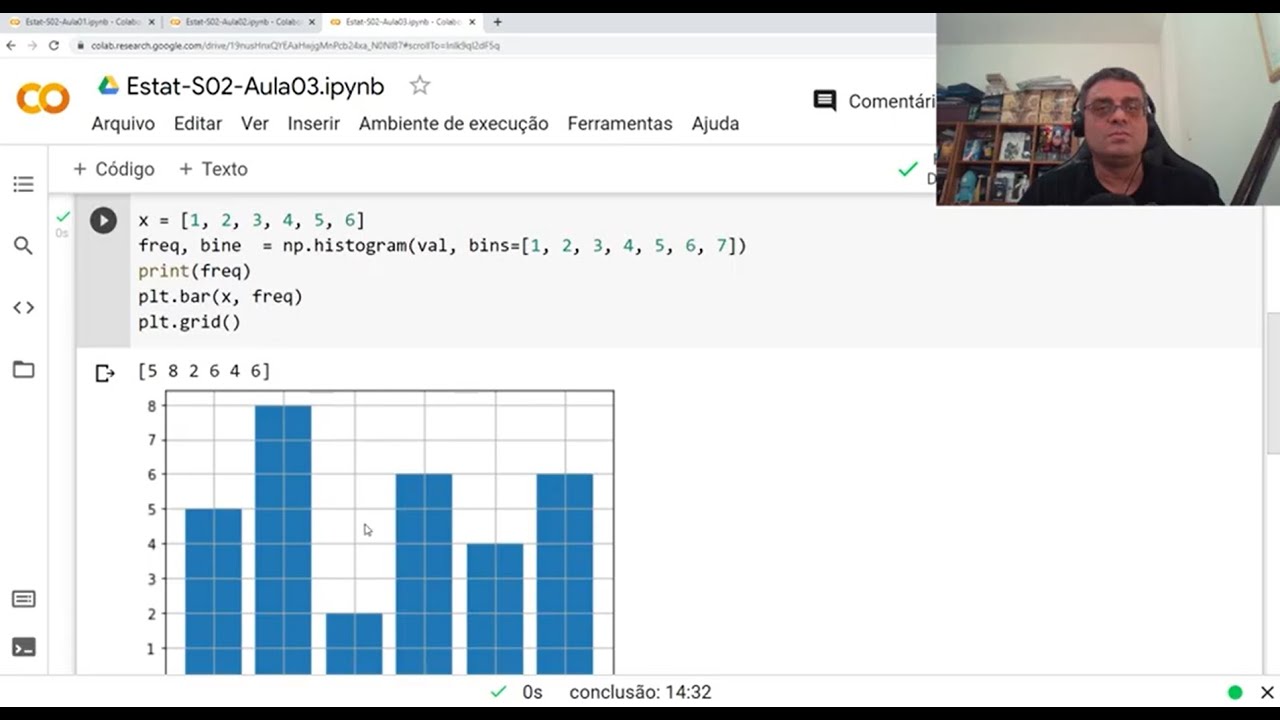Open the search sidebar icon
This screenshot has width=1280, height=720.
23,246
